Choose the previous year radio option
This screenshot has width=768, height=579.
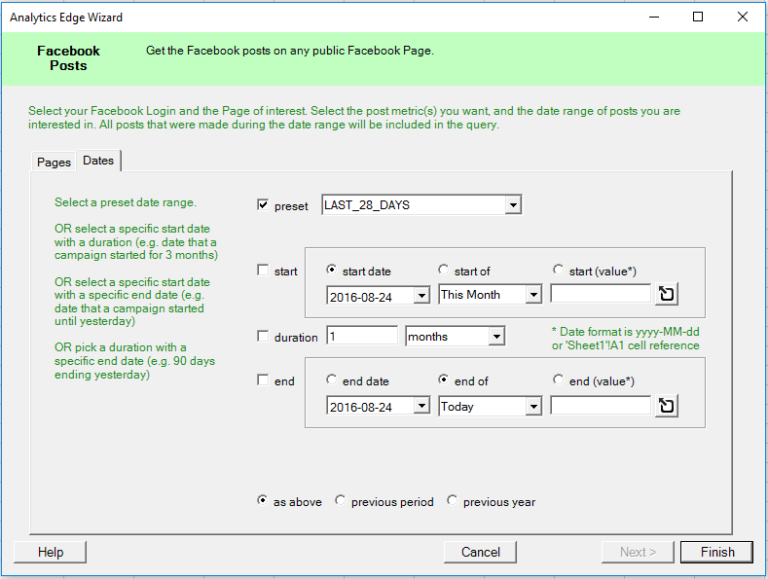coord(453,501)
